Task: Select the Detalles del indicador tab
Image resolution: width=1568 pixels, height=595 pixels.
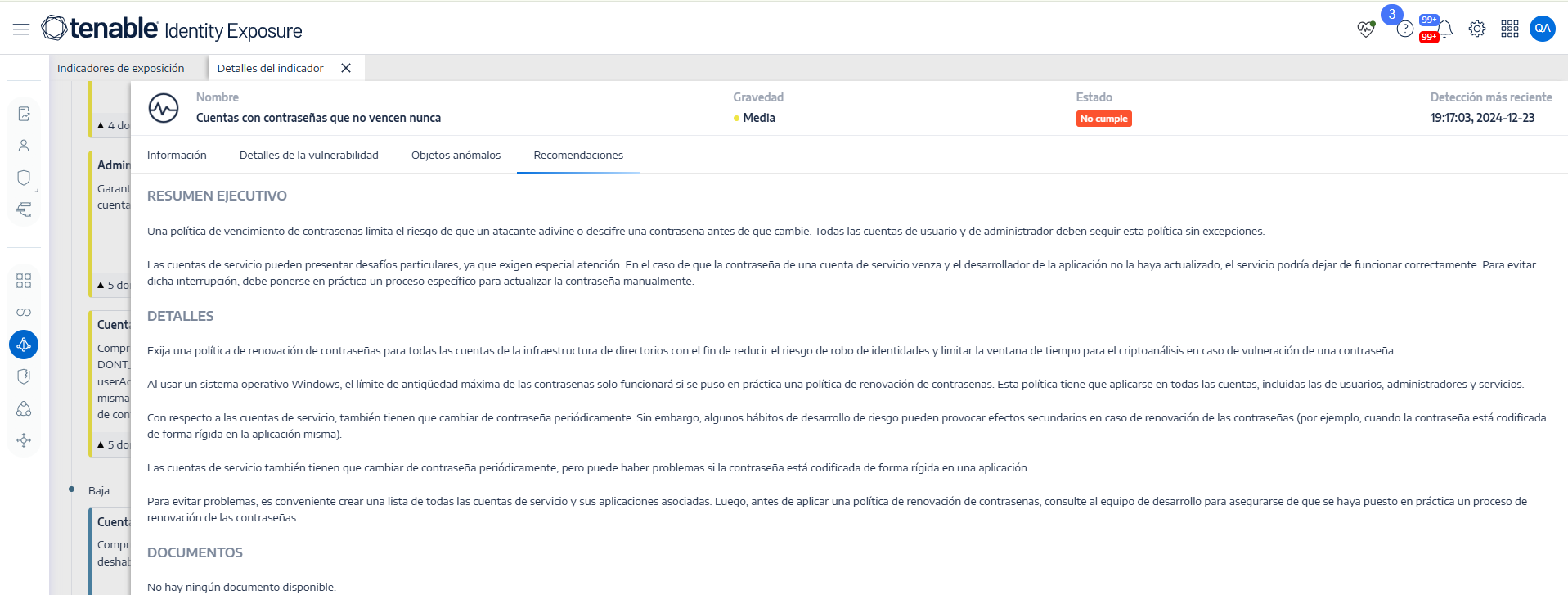Action: [271, 68]
